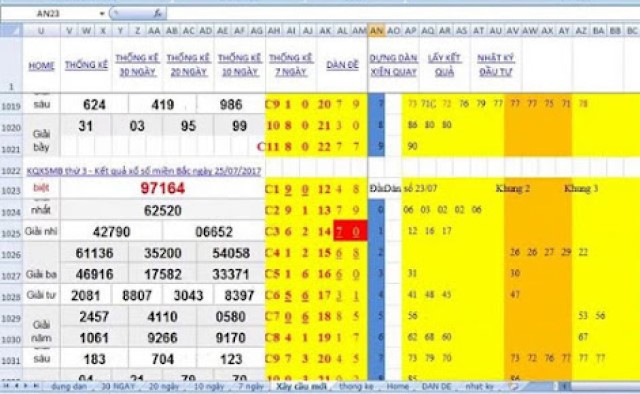The height and width of the screenshot is (394, 640).
Task: Click the cell containing 986
Action: click(x=231, y=105)
